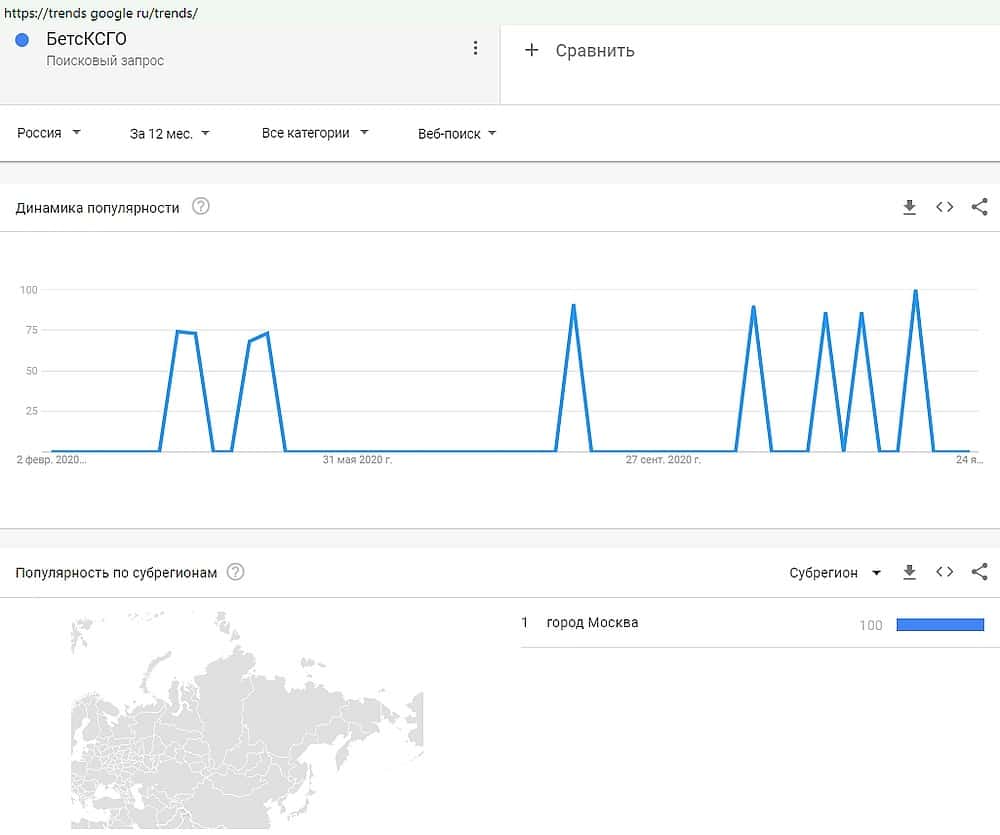Change the Субрегион view dropdown
The height and width of the screenshot is (835, 1000).
pyautogui.click(x=834, y=573)
